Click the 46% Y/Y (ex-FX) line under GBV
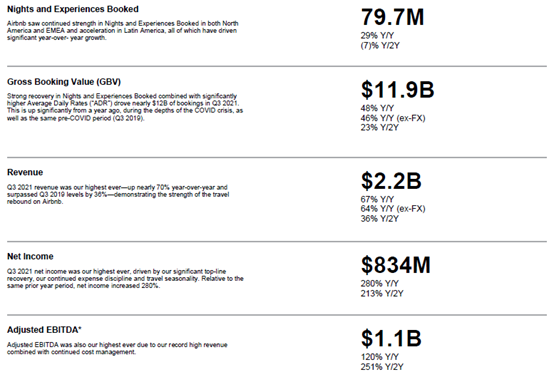Image resolution: width=554 pixels, height=377 pixels. (x=393, y=118)
